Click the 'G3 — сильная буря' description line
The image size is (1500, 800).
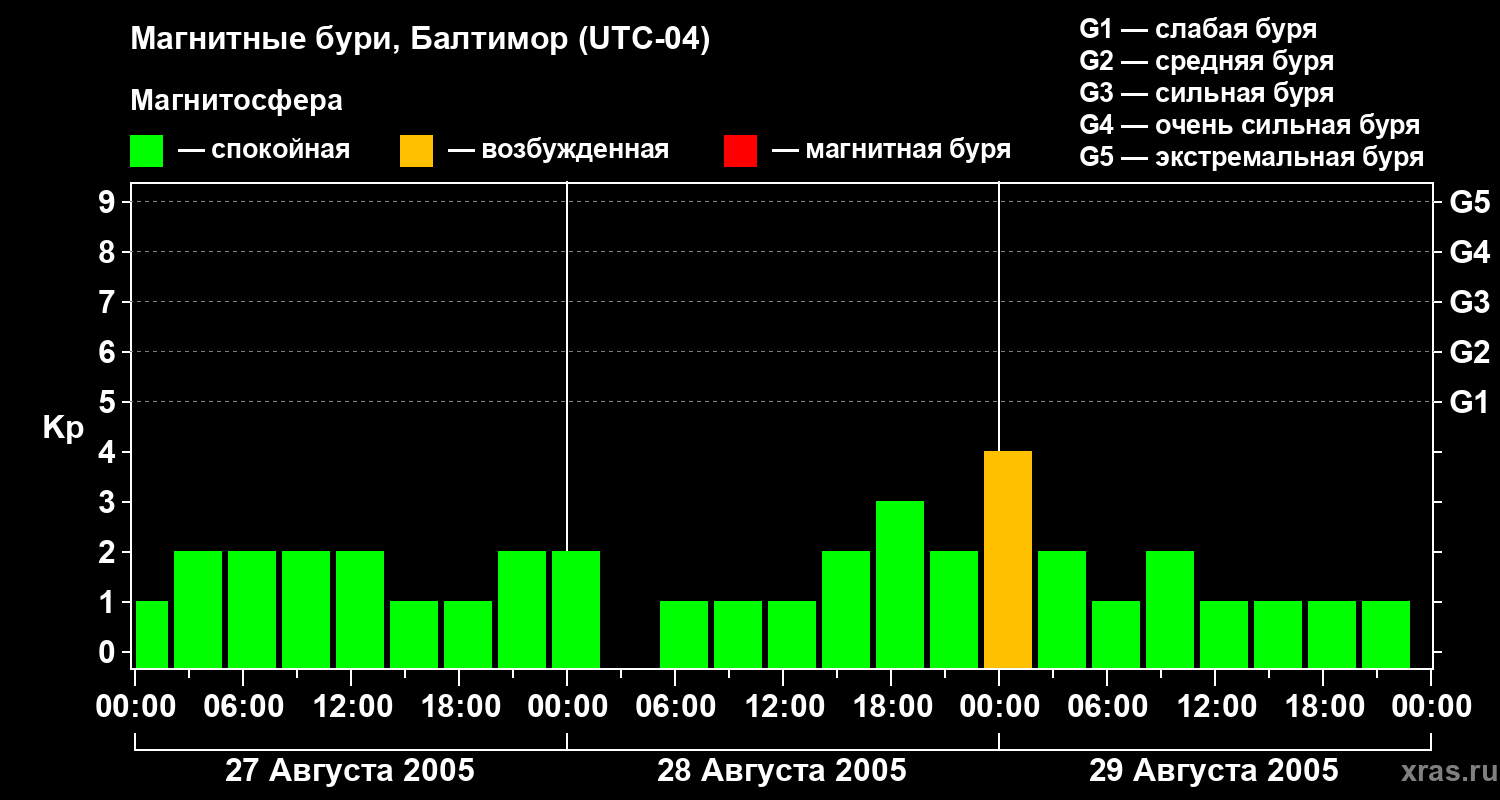tap(1206, 93)
